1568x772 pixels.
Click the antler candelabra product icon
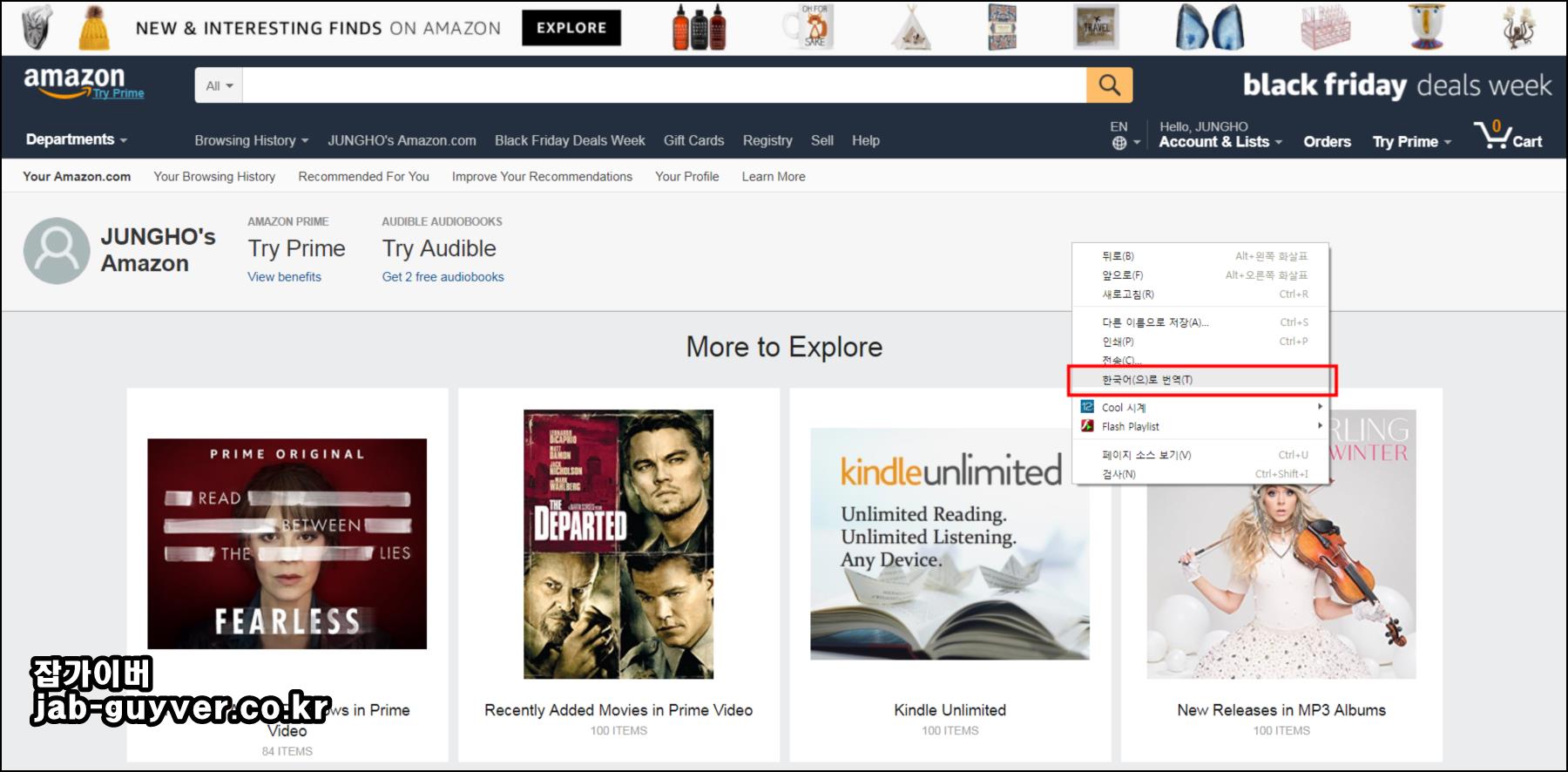1520,28
